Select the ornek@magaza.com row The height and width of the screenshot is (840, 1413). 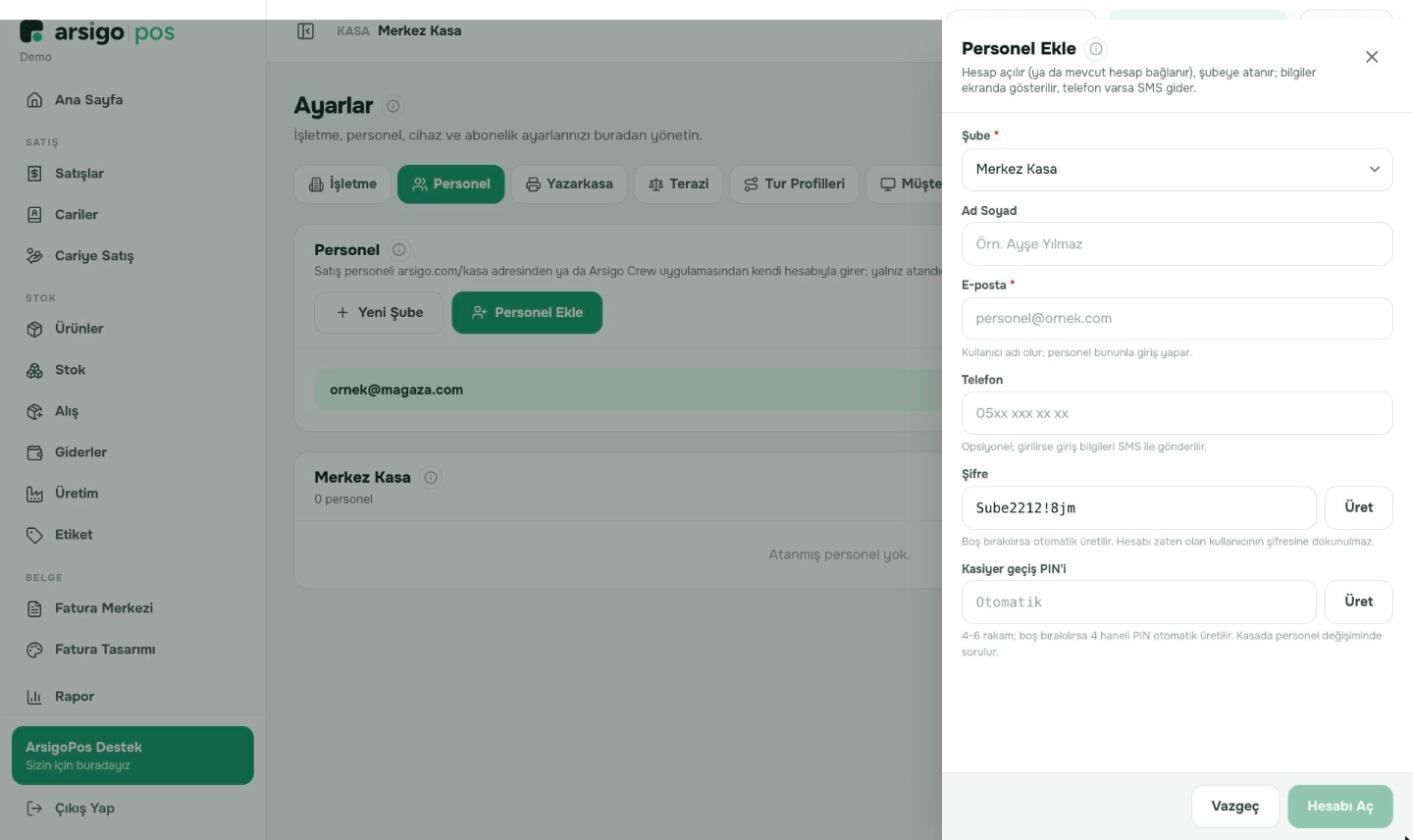pyautogui.click(x=628, y=390)
